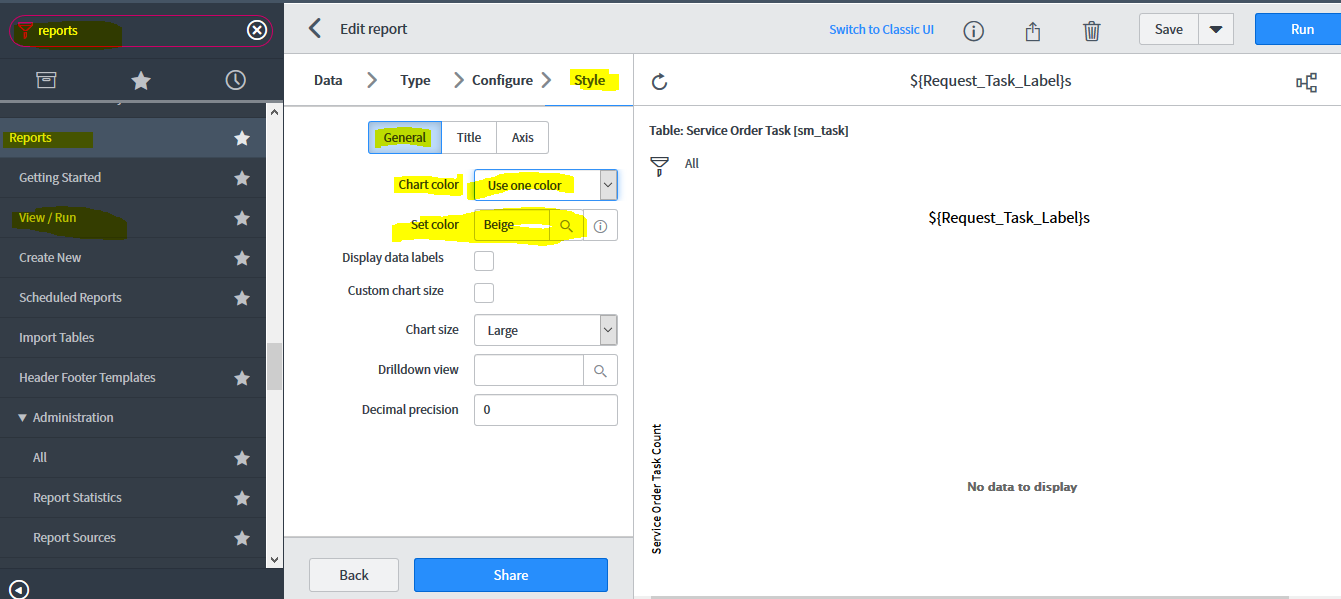
Task: Open Import Tables module
Action: coord(57,338)
